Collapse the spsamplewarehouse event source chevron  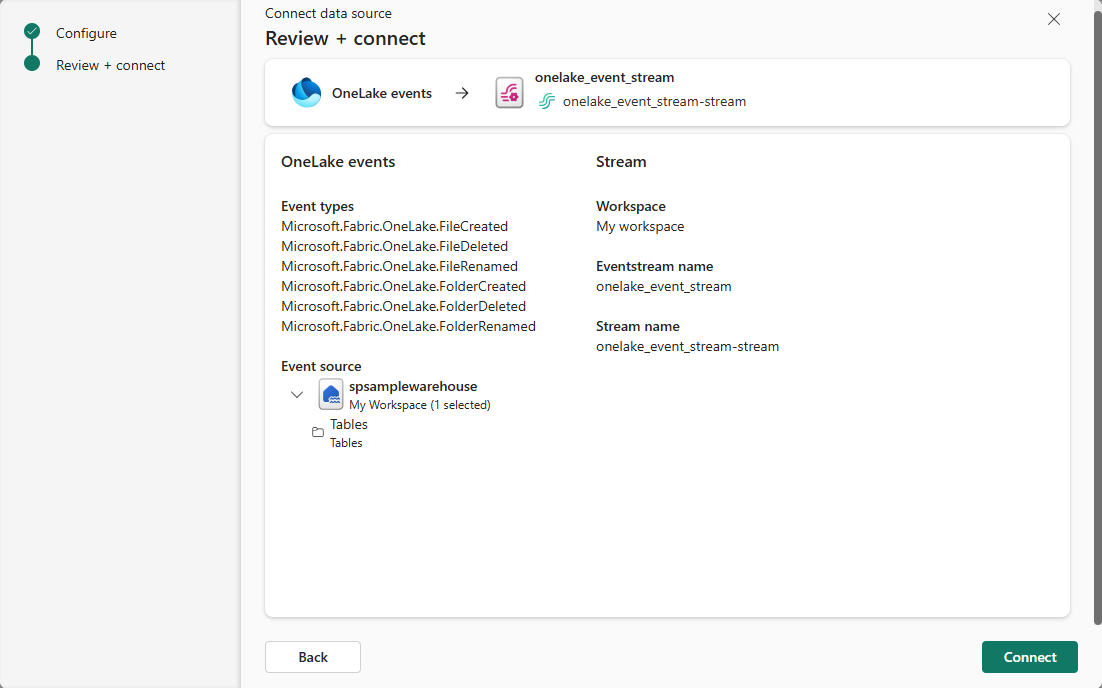click(297, 394)
